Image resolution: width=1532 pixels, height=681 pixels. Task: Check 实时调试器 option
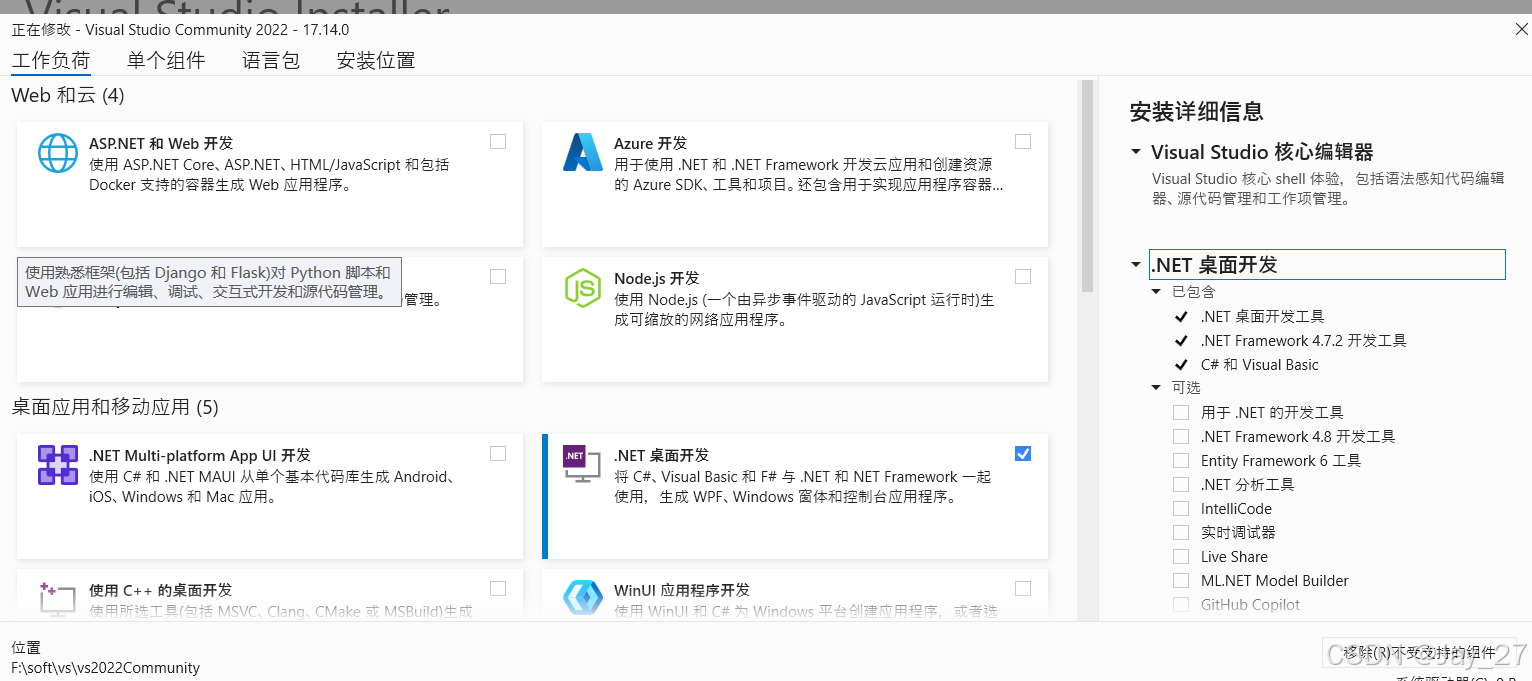[1181, 532]
